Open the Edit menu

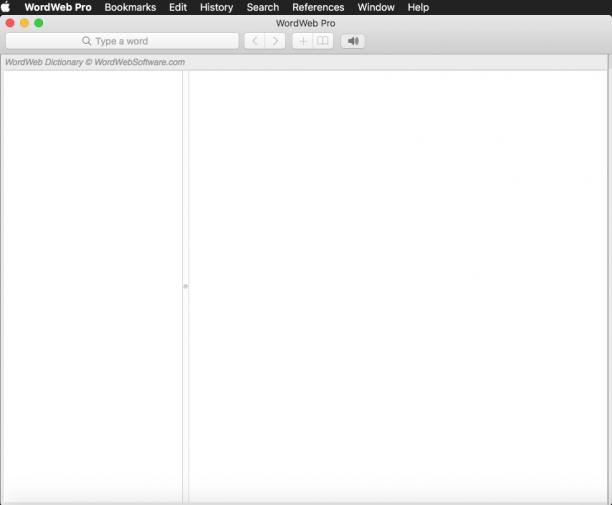[178, 7]
